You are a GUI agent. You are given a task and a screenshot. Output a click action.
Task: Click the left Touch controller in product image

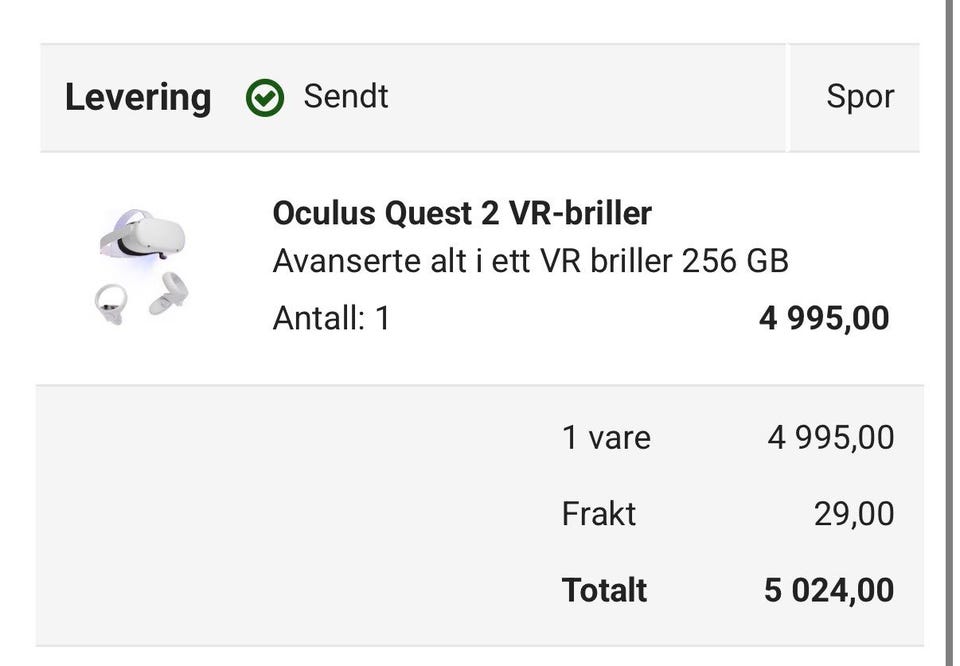point(111,304)
